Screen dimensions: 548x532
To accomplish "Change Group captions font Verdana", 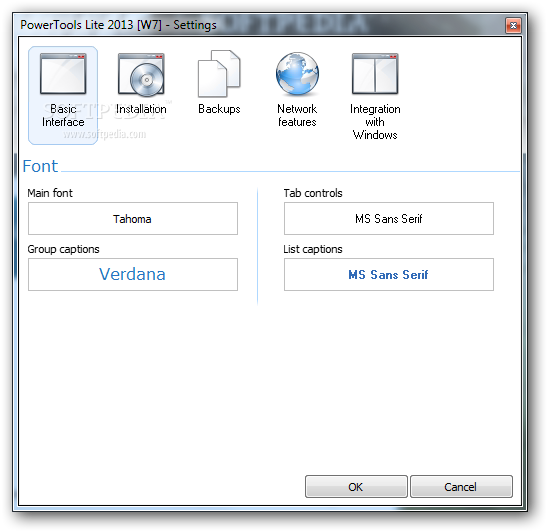I will [x=133, y=274].
